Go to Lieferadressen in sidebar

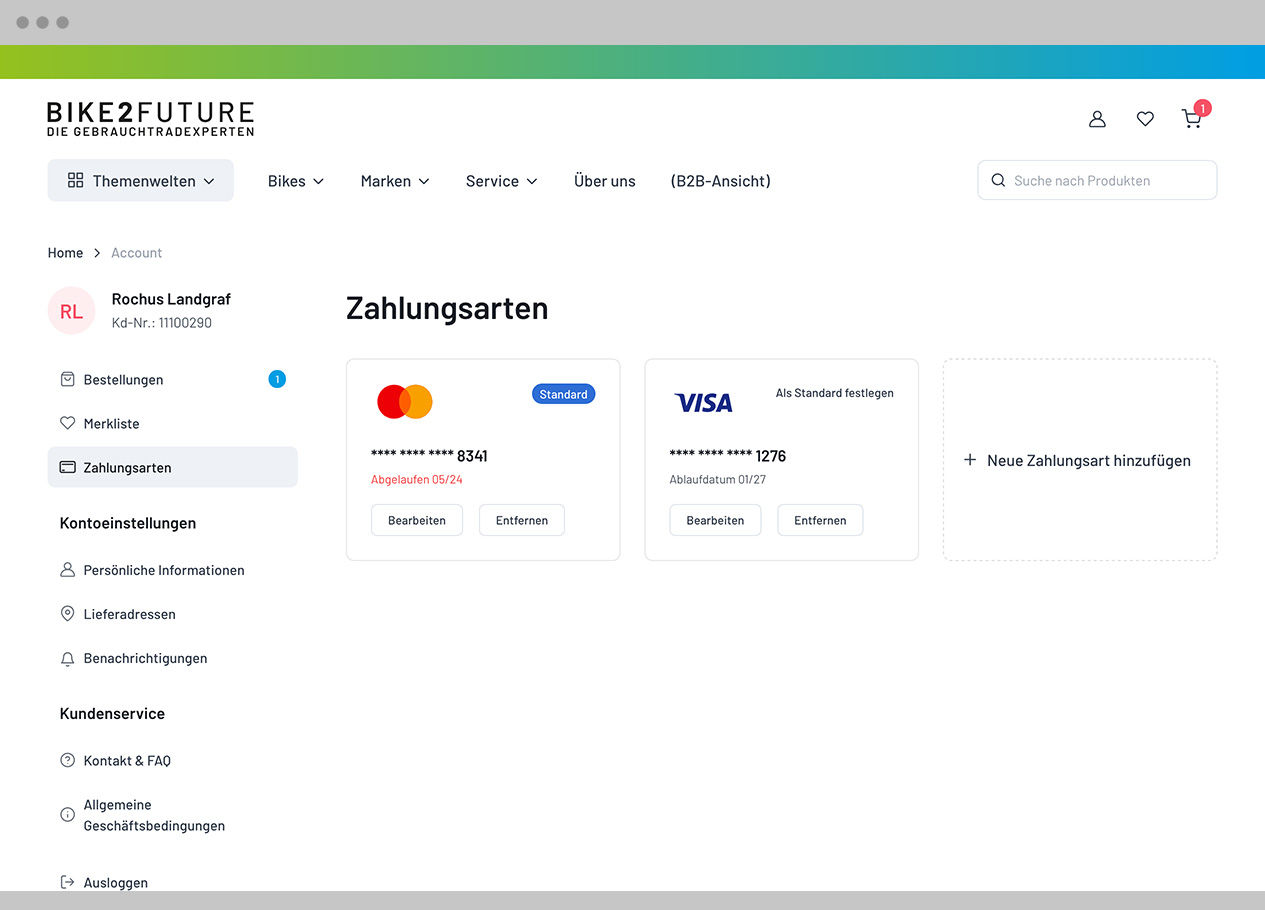point(129,614)
